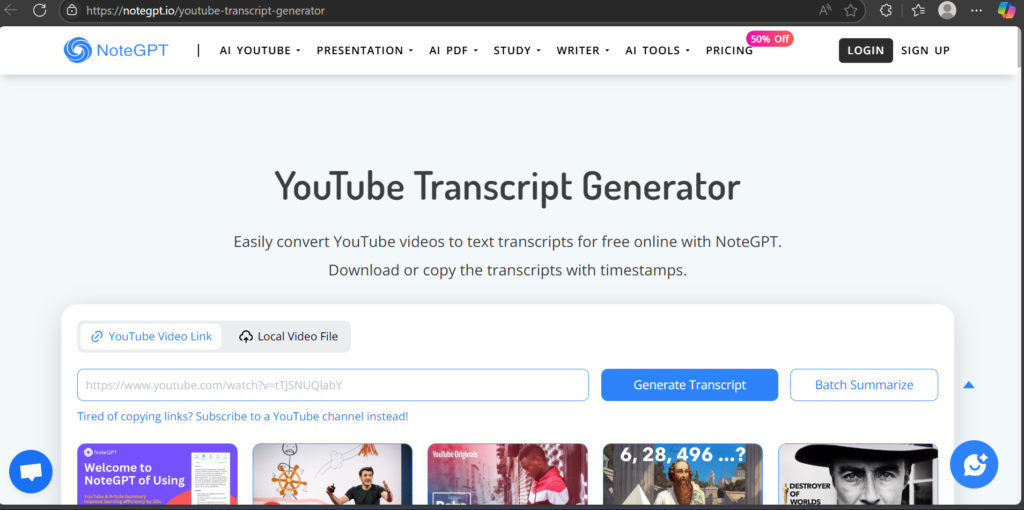Open the '6, 28, 496' video thumbnail
This screenshot has height=510, width=1024.
(x=682, y=475)
